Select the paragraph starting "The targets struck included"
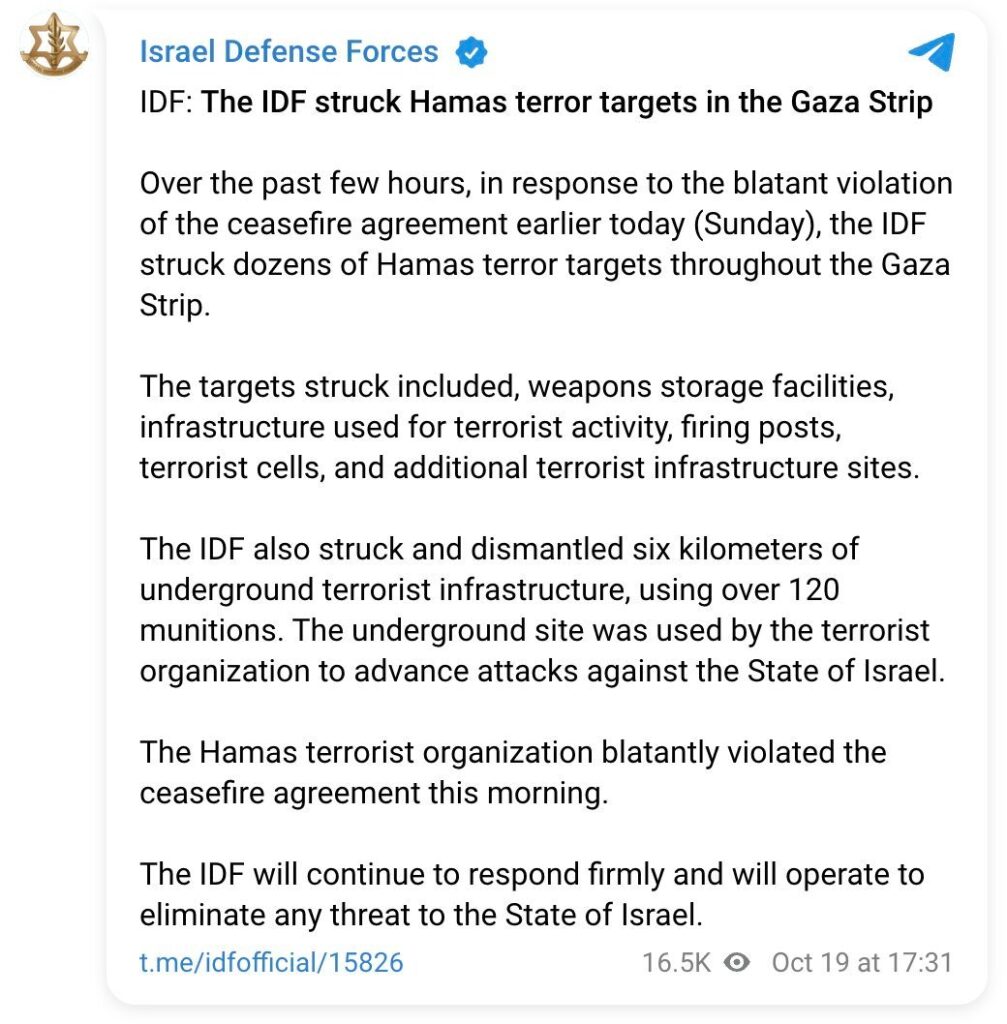 click(529, 427)
